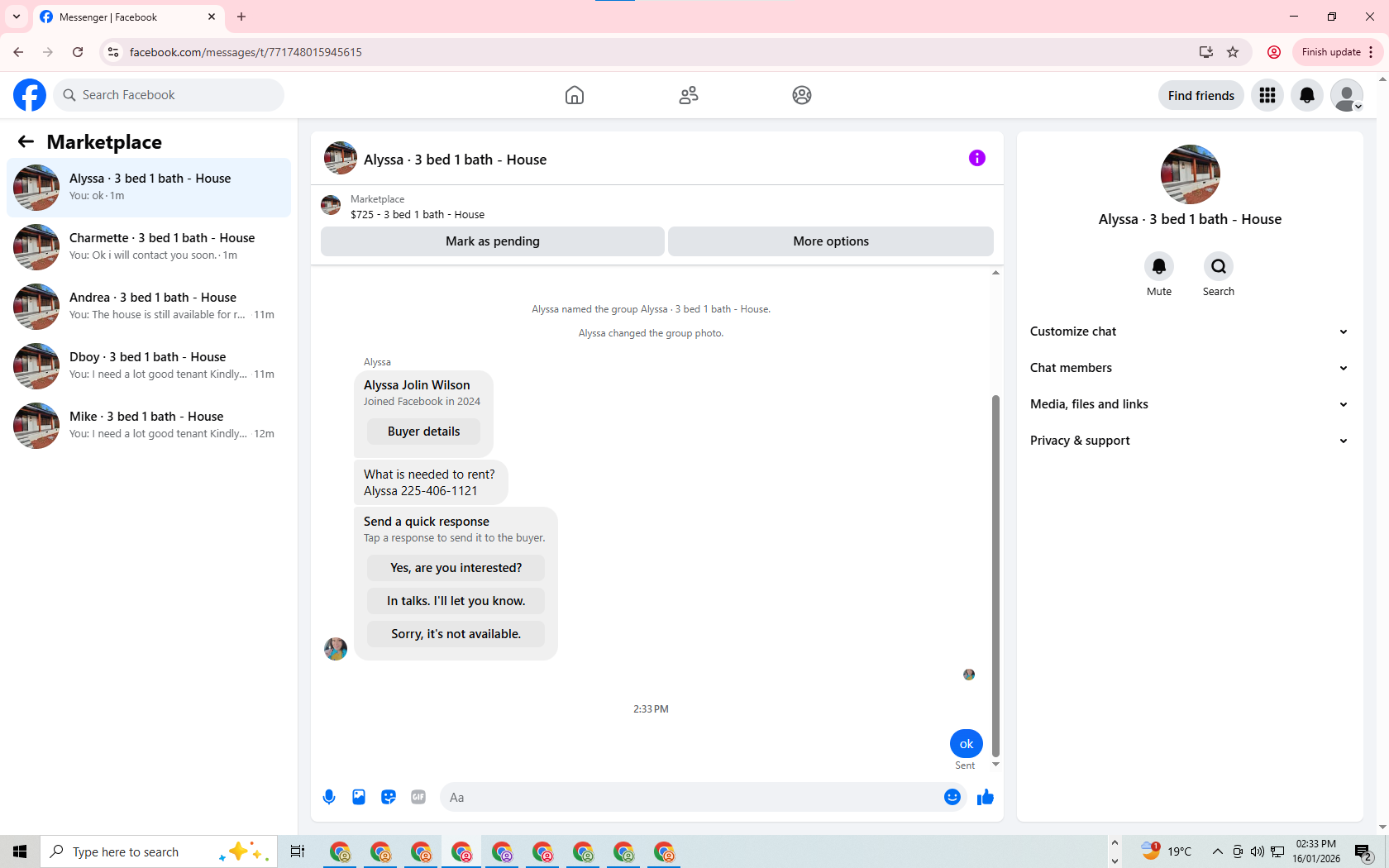Open the Mike conversation in list

click(x=149, y=426)
